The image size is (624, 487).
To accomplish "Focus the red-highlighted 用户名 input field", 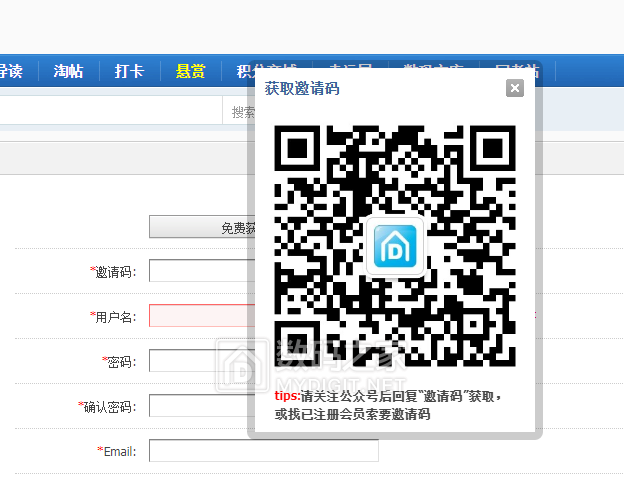I will click(198, 317).
